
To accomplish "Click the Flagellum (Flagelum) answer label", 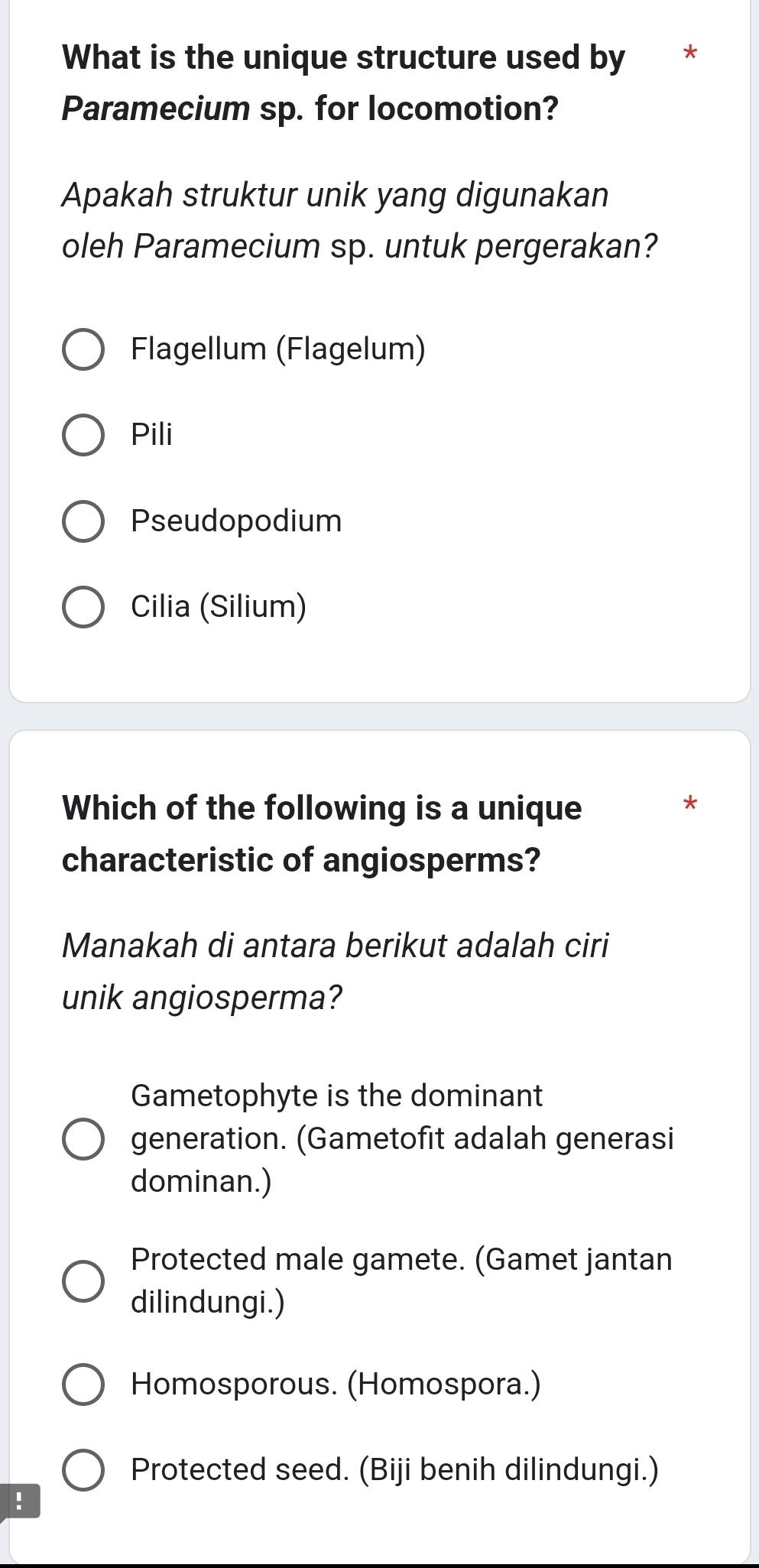I will [x=278, y=350].
